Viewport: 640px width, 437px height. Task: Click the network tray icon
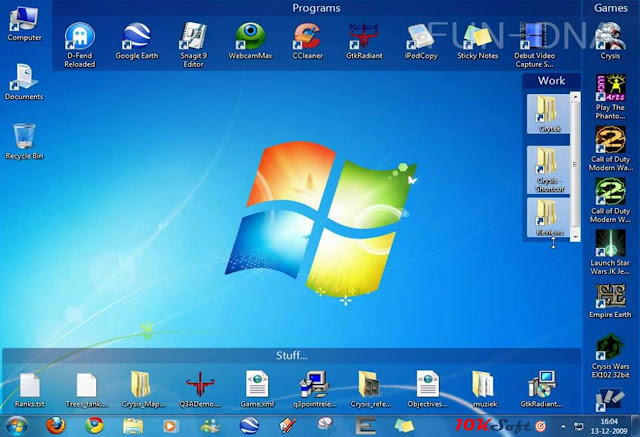tap(578, 426)
